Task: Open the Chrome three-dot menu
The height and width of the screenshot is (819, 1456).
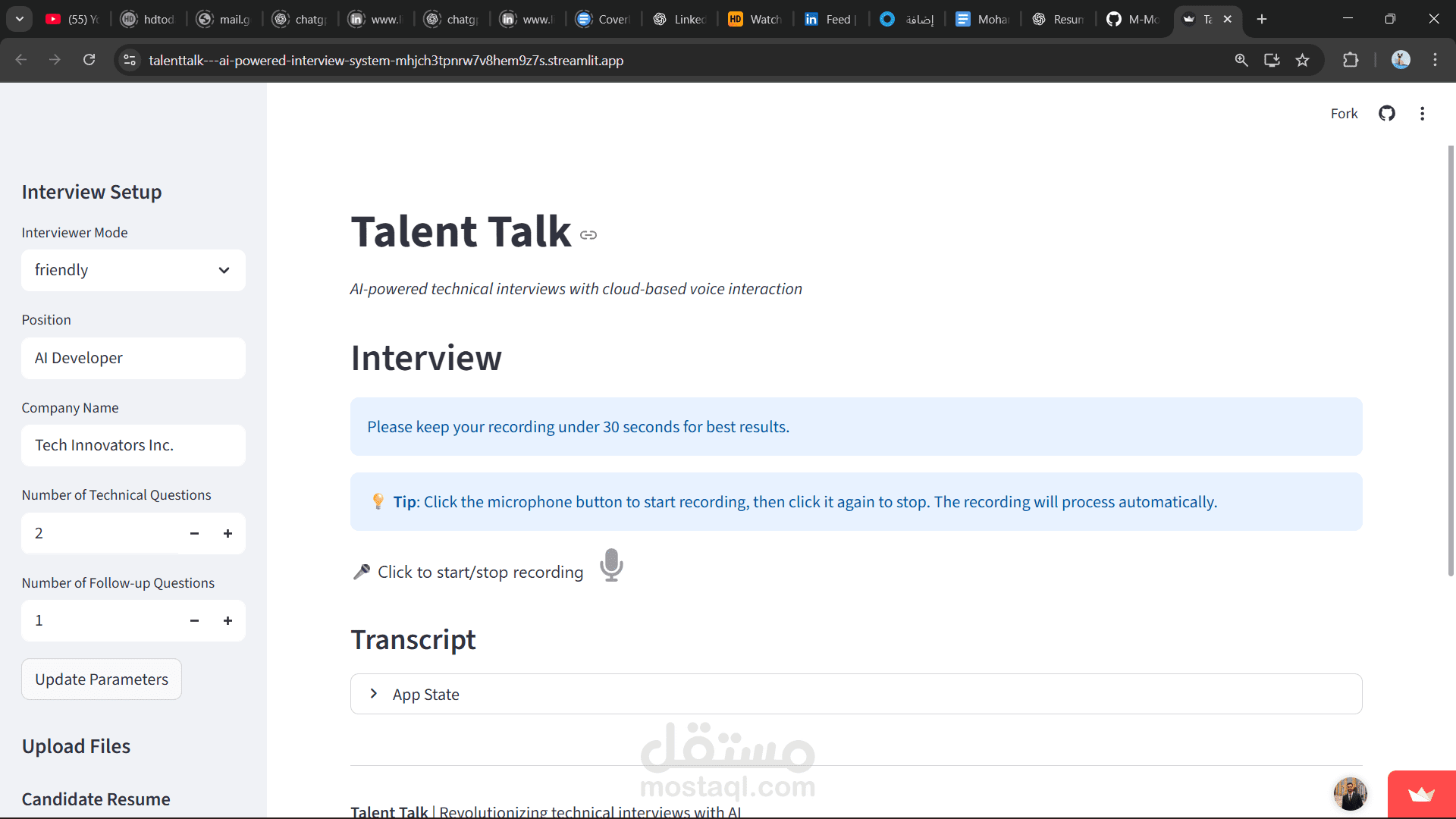Action: click(1435, 60)
